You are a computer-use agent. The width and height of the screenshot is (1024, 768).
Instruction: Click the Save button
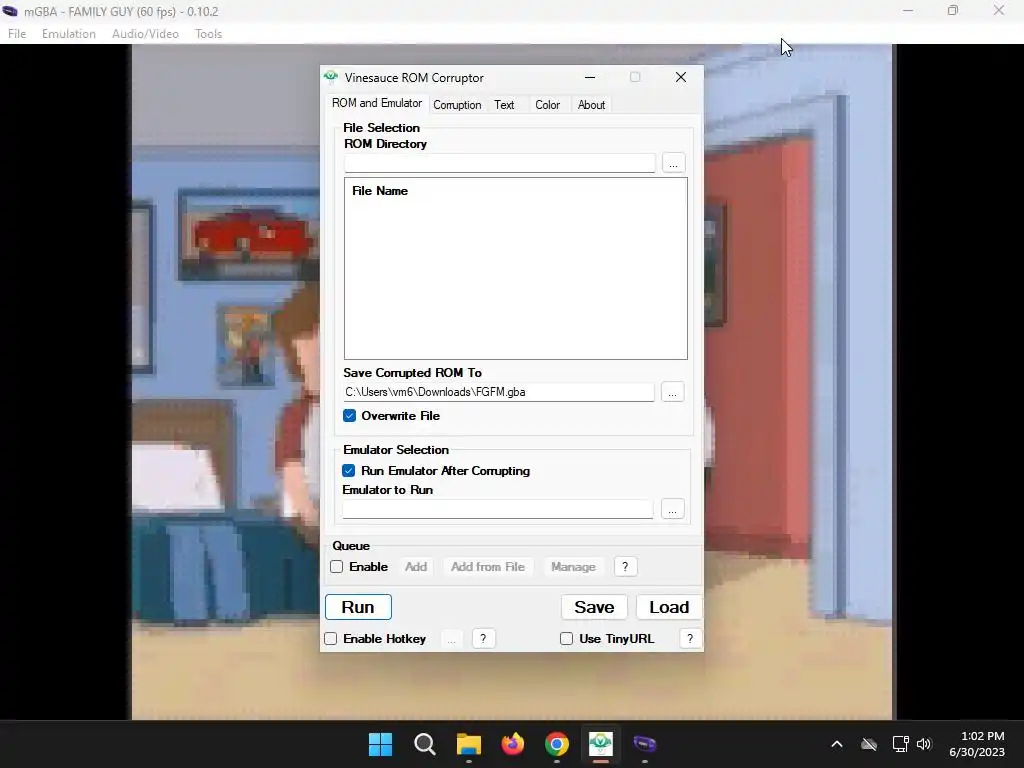[x=594, y=607]
